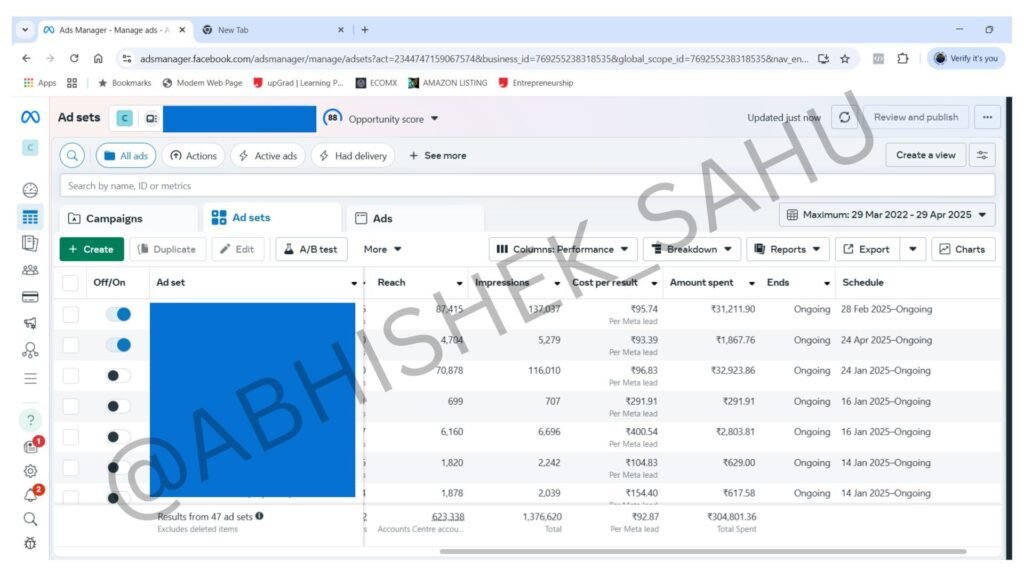Viewport: 1024px width, 576px height.
Task: Turn off the first ad set toggle
Action: click(x=118, y=314)
